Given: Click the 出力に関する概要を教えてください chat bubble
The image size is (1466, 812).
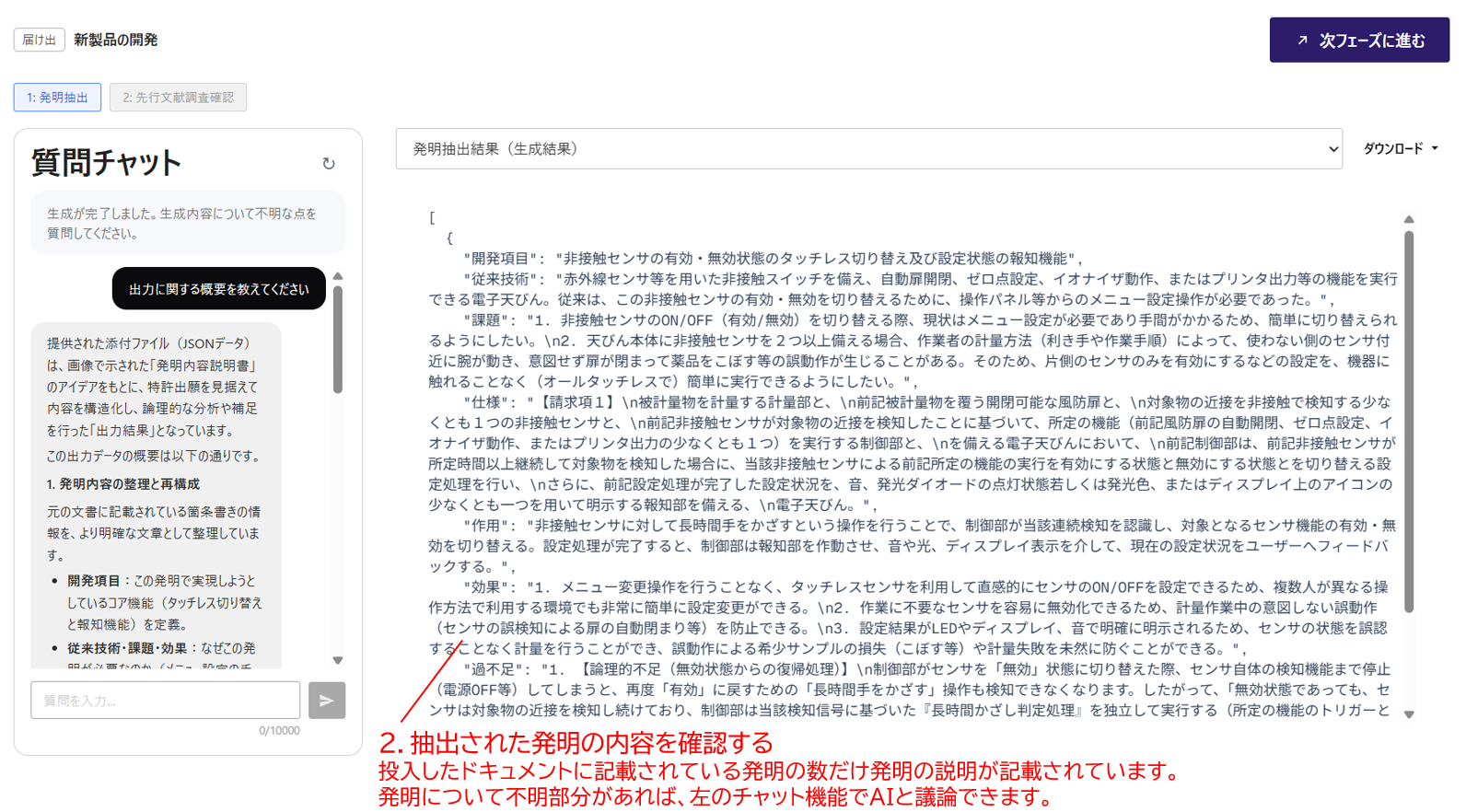Looking at the screenshot, I should (x=219, y=289).
